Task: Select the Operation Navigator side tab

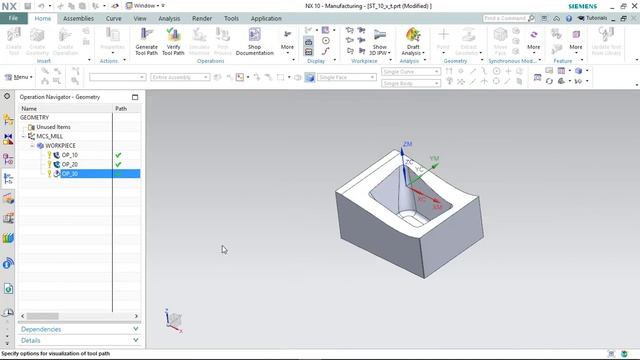Action: coord(8,178)
